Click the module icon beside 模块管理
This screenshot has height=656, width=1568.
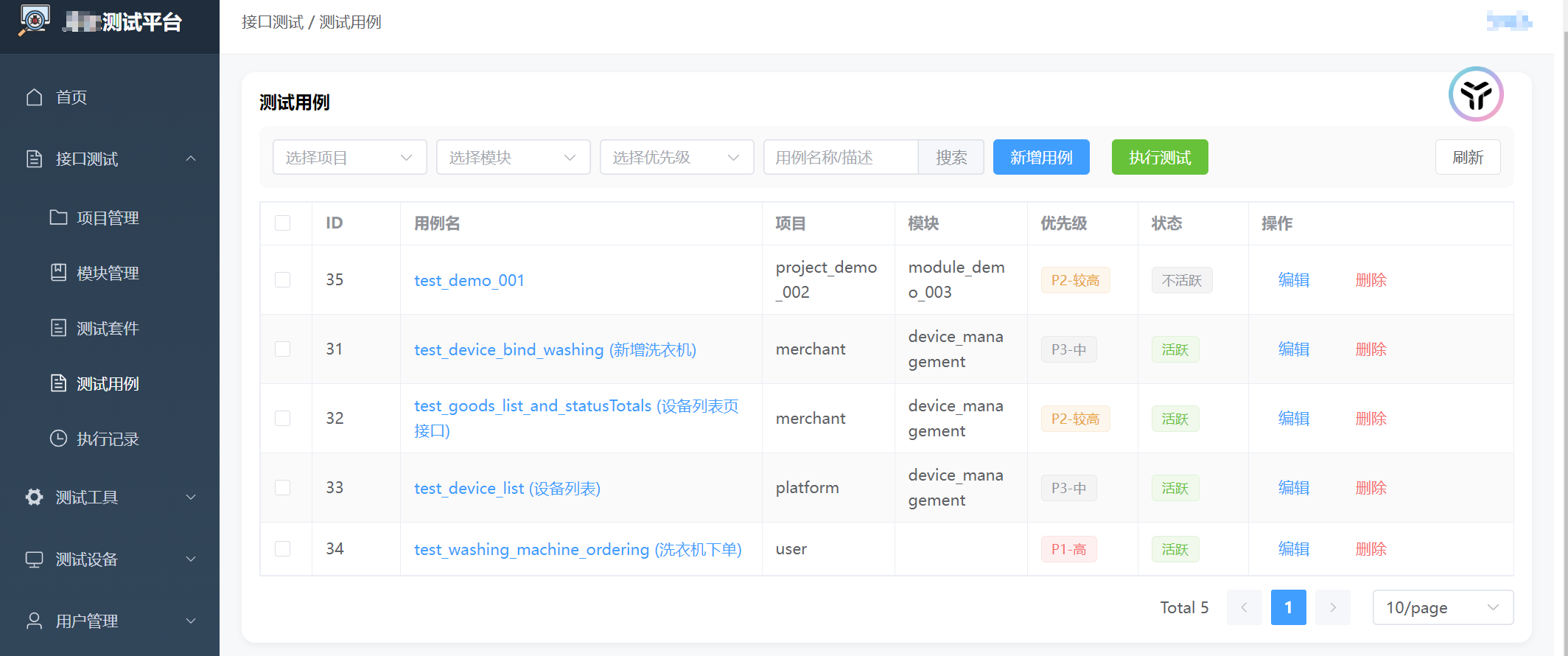click(x=58, y=273)
